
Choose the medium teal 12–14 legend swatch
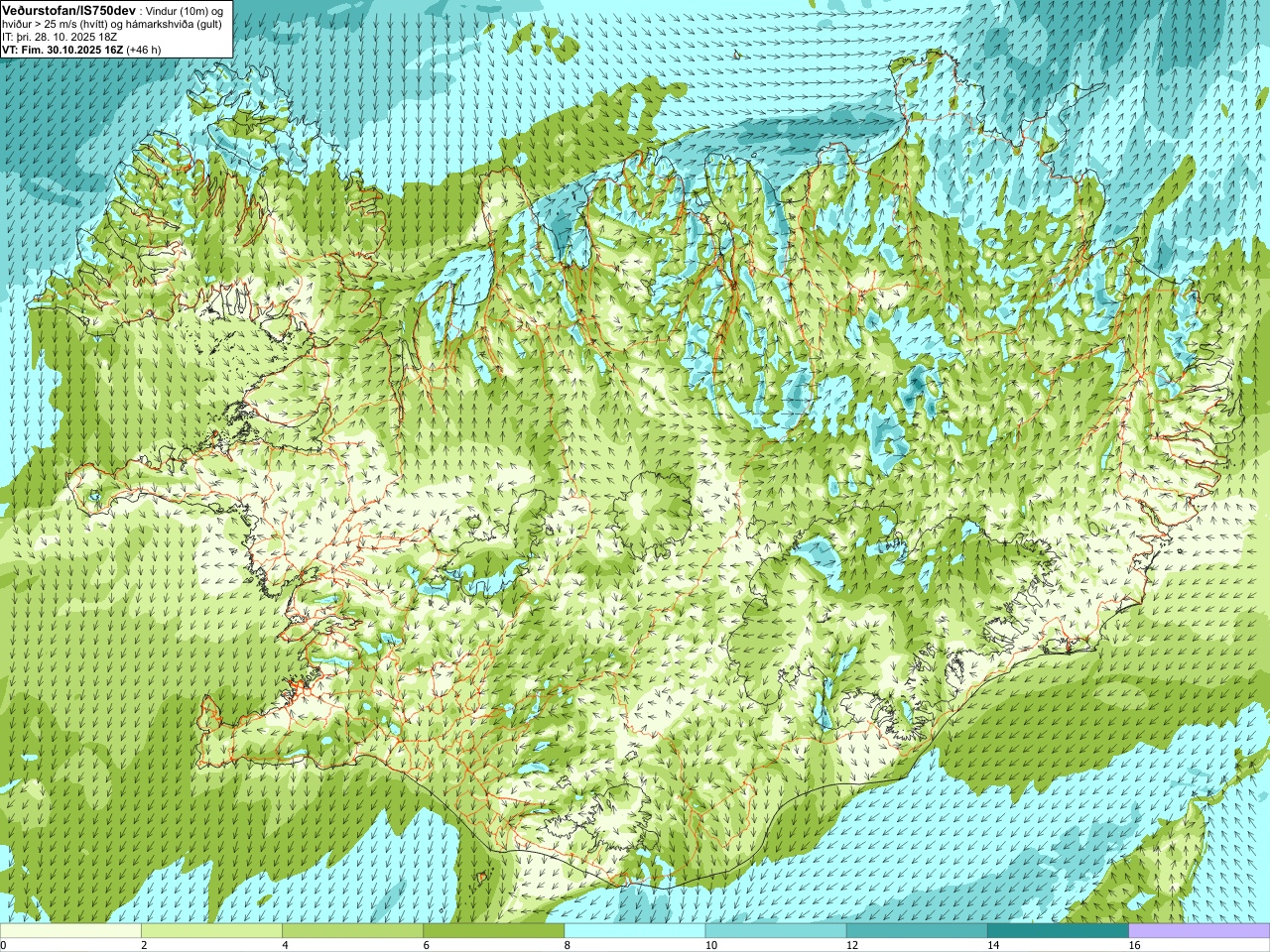click(x=916, y=931)
